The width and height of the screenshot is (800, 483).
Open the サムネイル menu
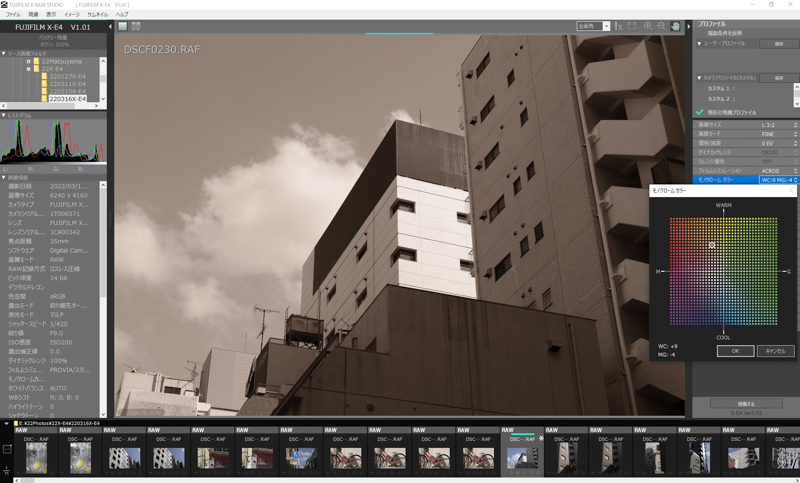coord(97,15)
